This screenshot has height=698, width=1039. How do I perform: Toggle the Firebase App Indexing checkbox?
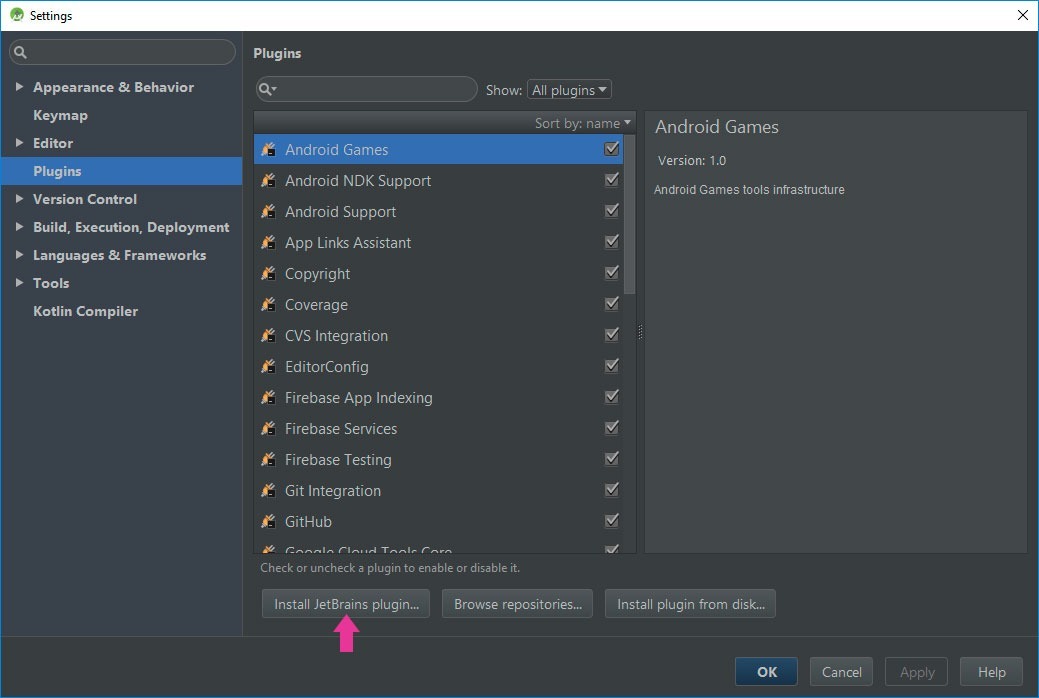tap(612, 396)
